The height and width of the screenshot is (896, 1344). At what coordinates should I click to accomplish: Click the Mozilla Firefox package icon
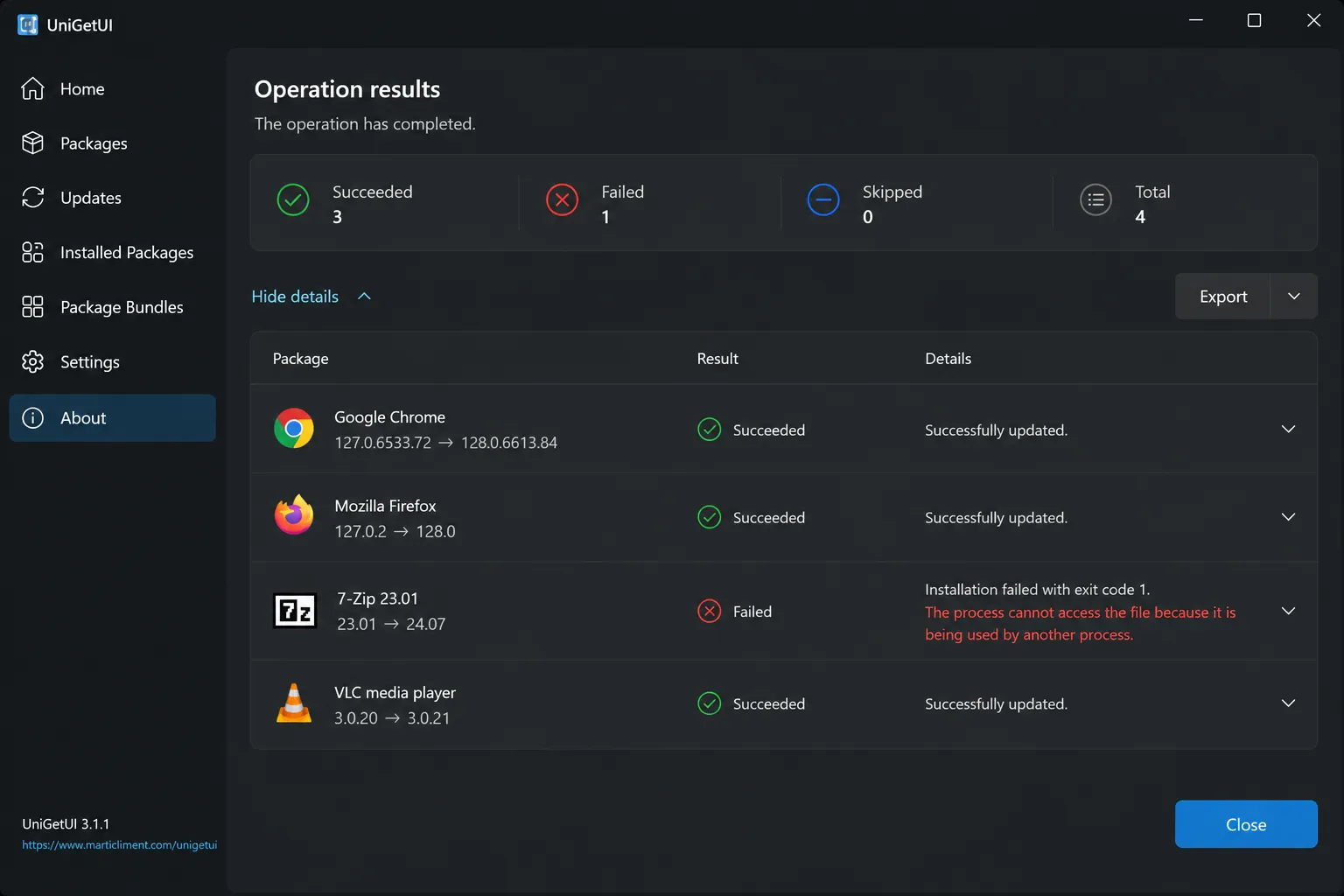[x=294, y=516]
